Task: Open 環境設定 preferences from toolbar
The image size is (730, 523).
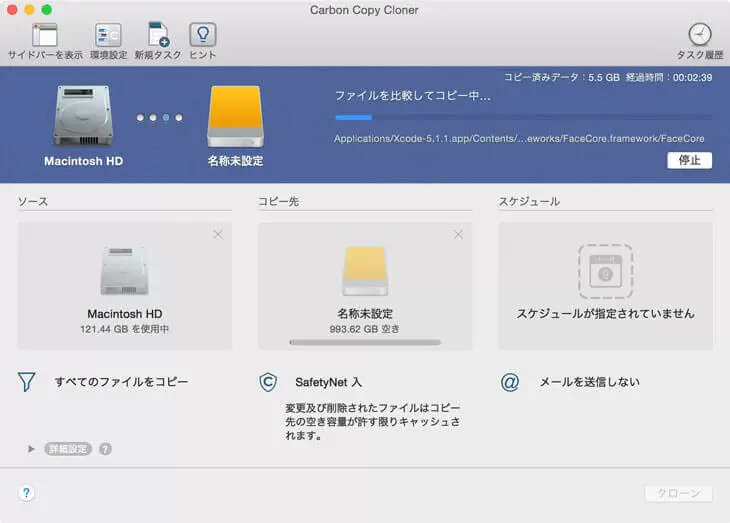Action: (x=108, y=35)
